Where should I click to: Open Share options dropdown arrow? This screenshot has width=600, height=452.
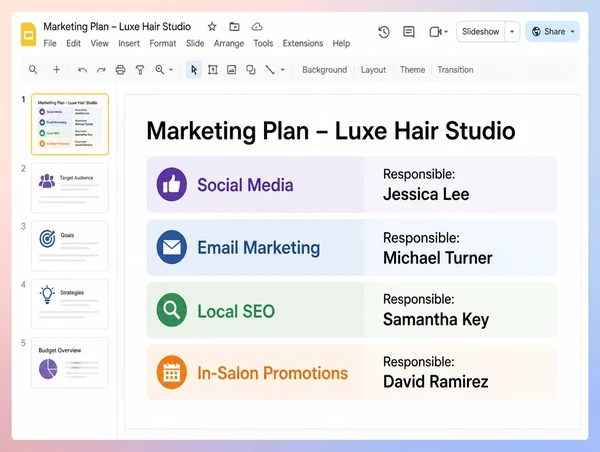[572, 32]
